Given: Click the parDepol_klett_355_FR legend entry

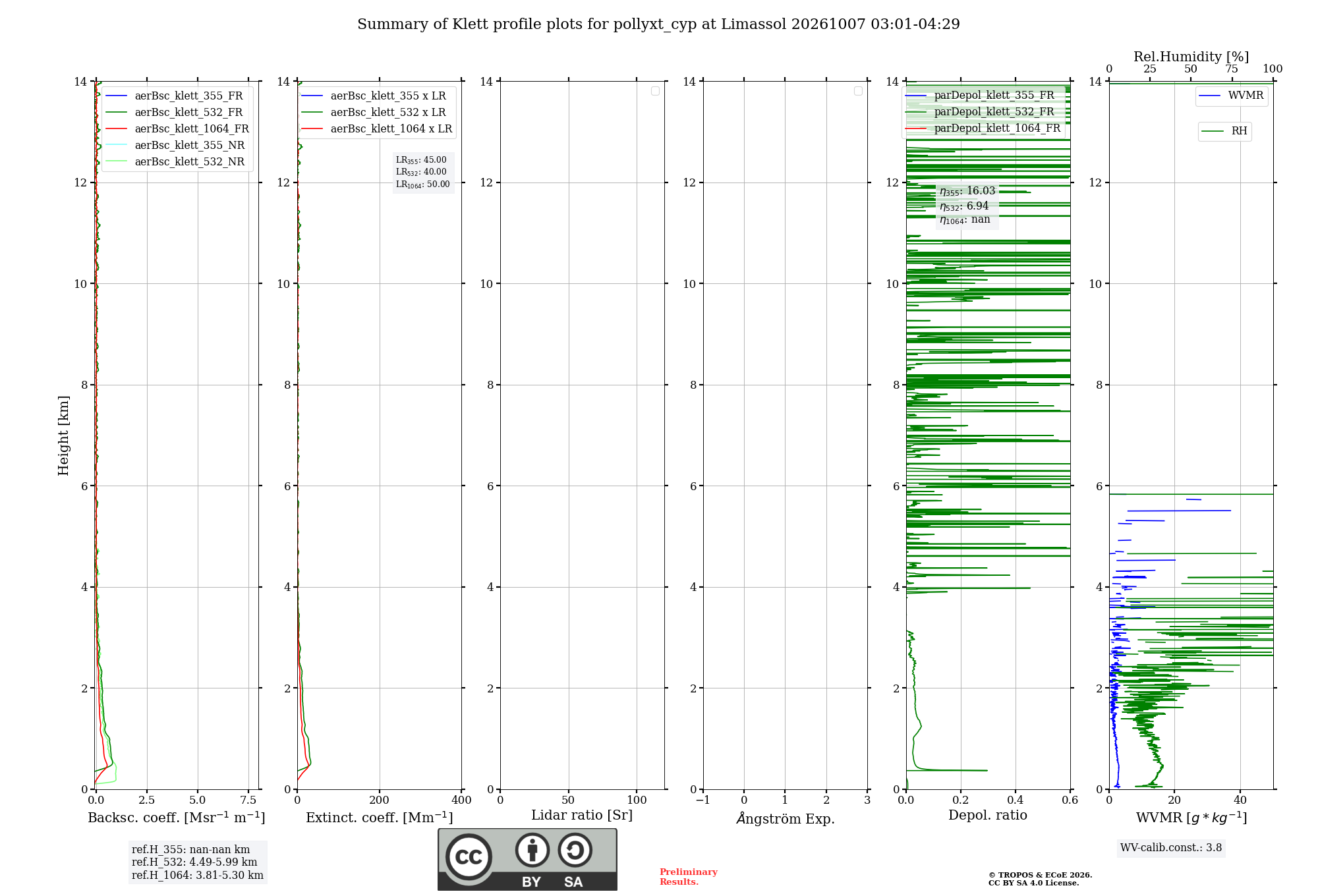Looking at the screenshot, I should [980, 96].
